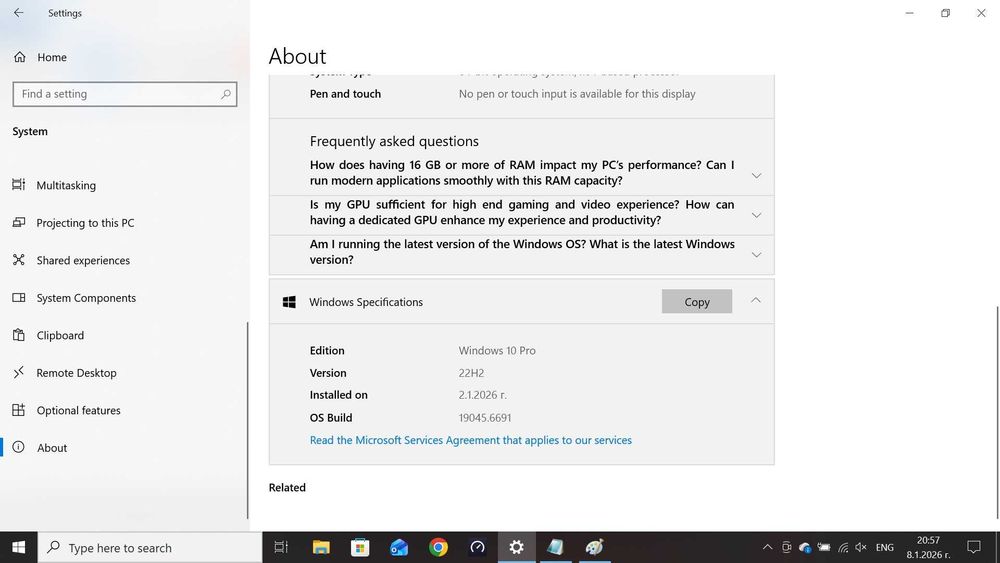Open the Windows Start menu
Viewport: 1000px width, 563px height.
(18, 548)
